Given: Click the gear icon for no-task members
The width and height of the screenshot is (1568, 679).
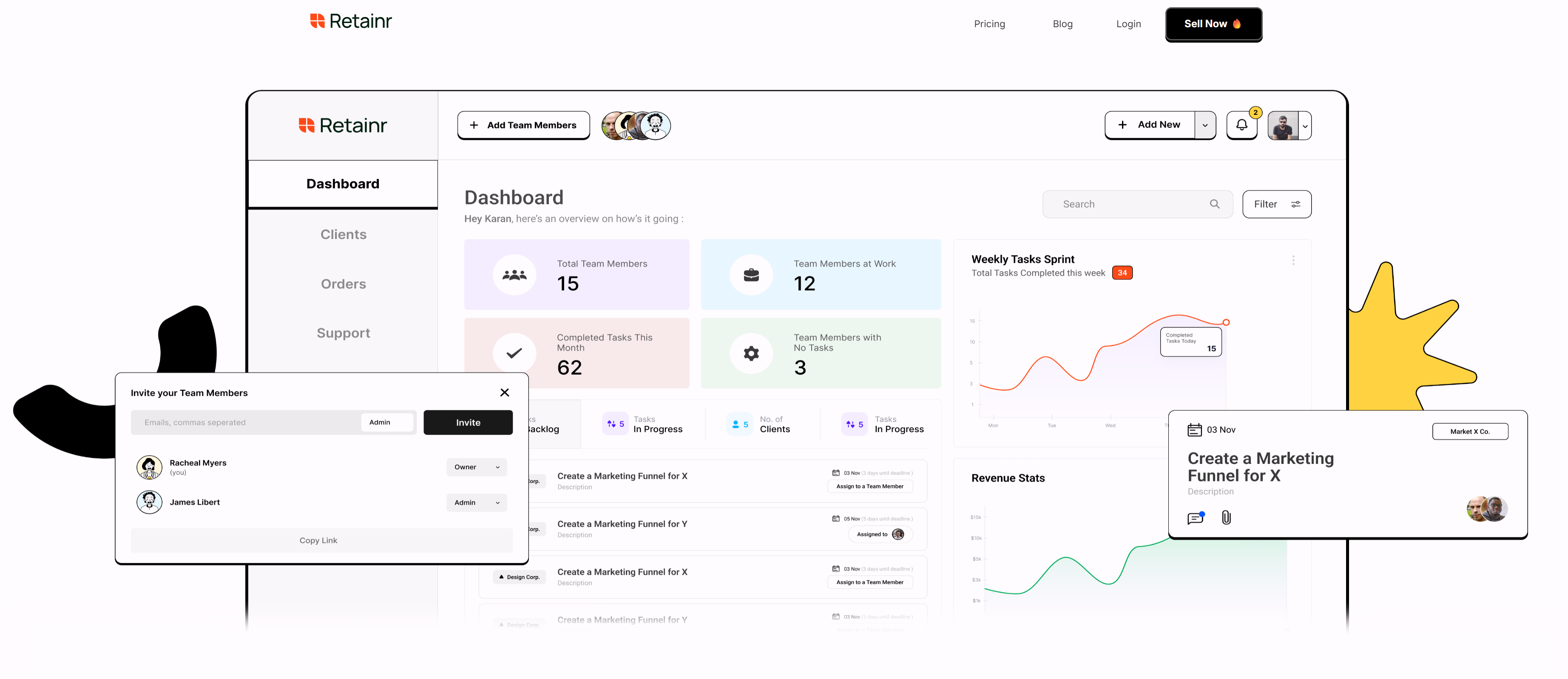Looking at the screenshot, I should (751, 353).
